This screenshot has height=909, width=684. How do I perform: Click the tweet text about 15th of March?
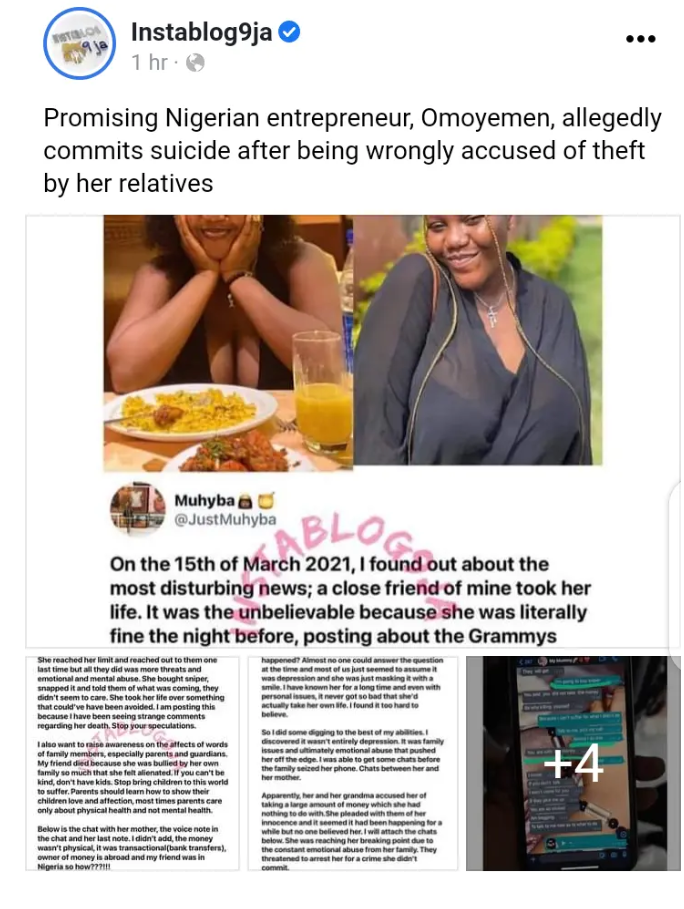[x=350, y=600]
